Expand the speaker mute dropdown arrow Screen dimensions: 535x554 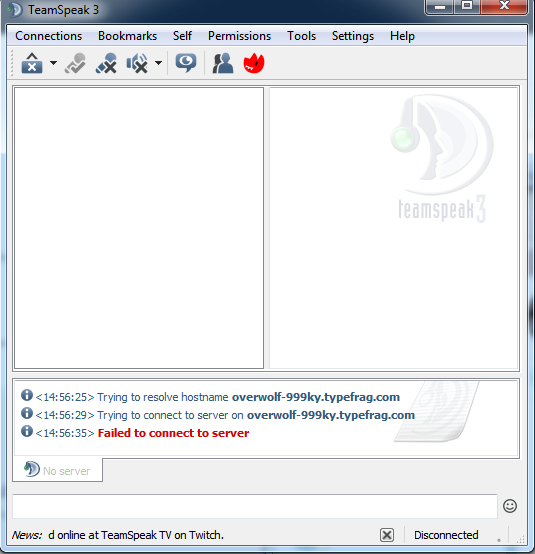point(159,63)
